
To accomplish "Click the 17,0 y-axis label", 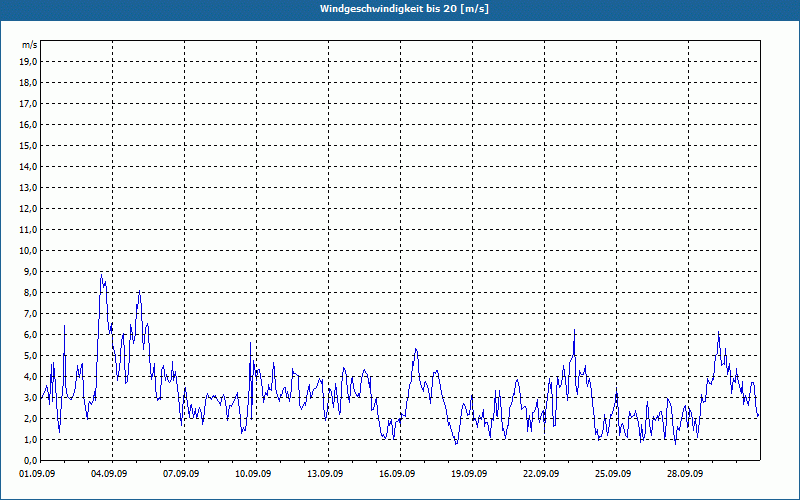I will pos(28,104).
